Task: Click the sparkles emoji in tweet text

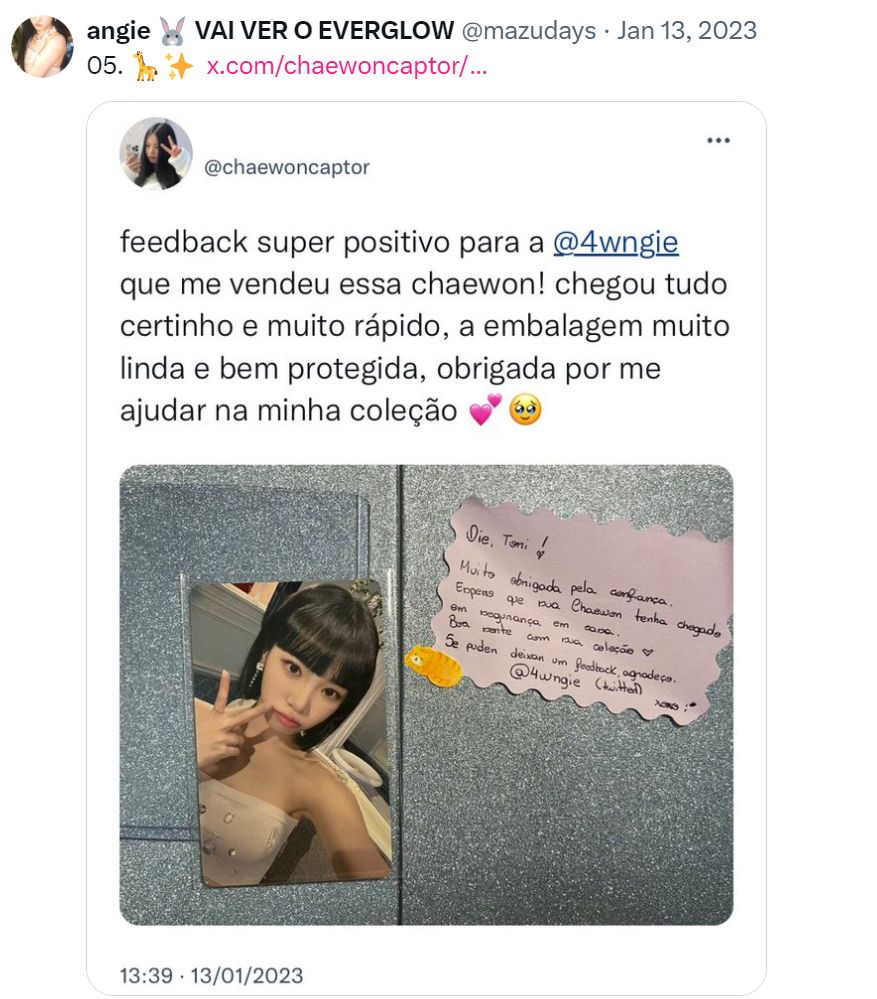Action: (x=180, y=66)
